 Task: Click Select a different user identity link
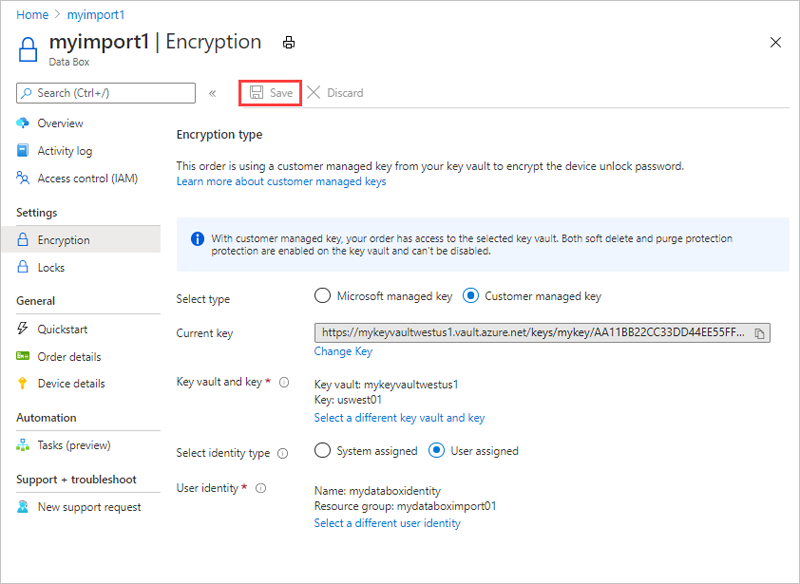click(387, 523)
